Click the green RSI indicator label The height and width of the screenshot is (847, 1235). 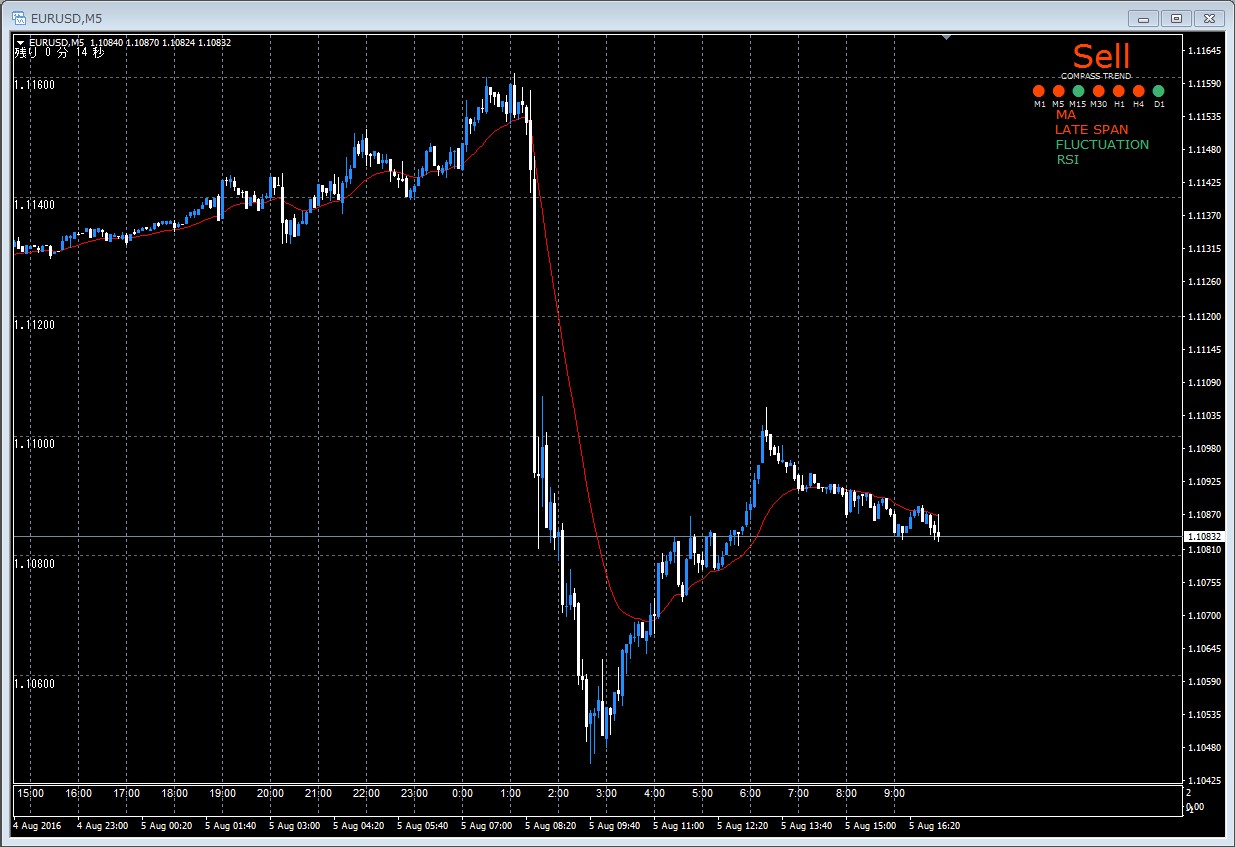pos(1067,159)
